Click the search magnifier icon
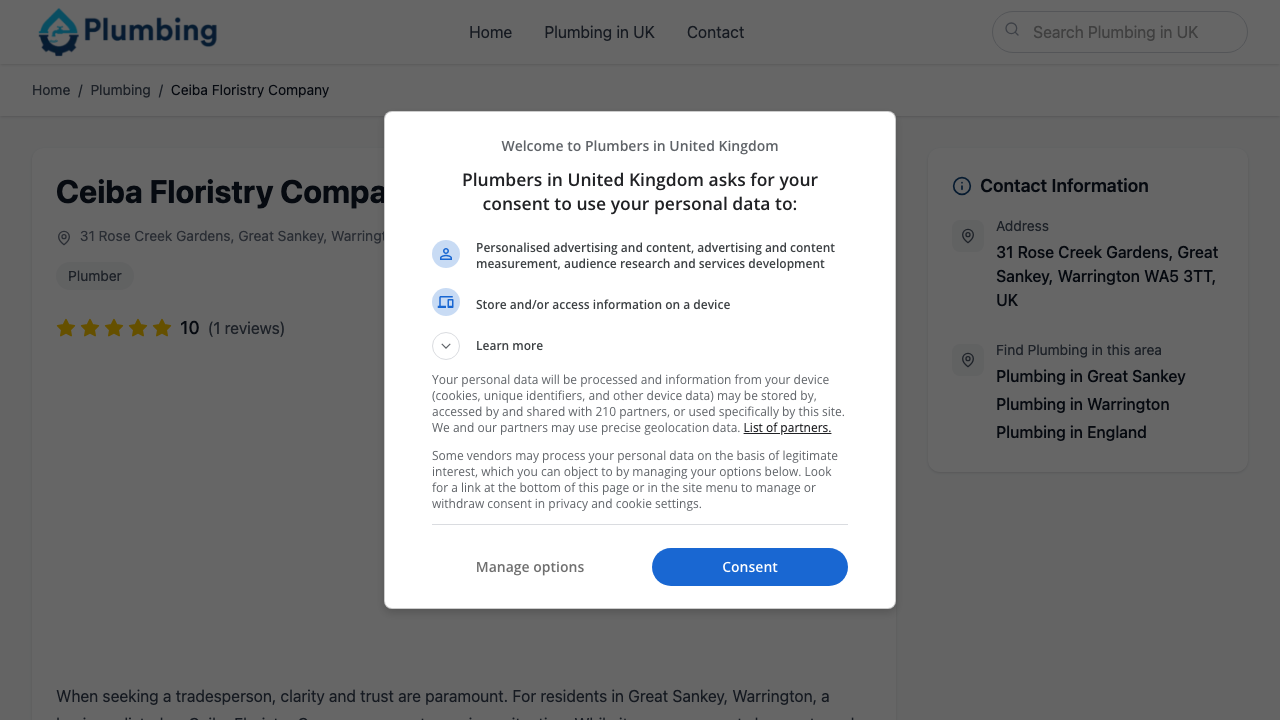1280x720 pixels. coord(1012,30)
